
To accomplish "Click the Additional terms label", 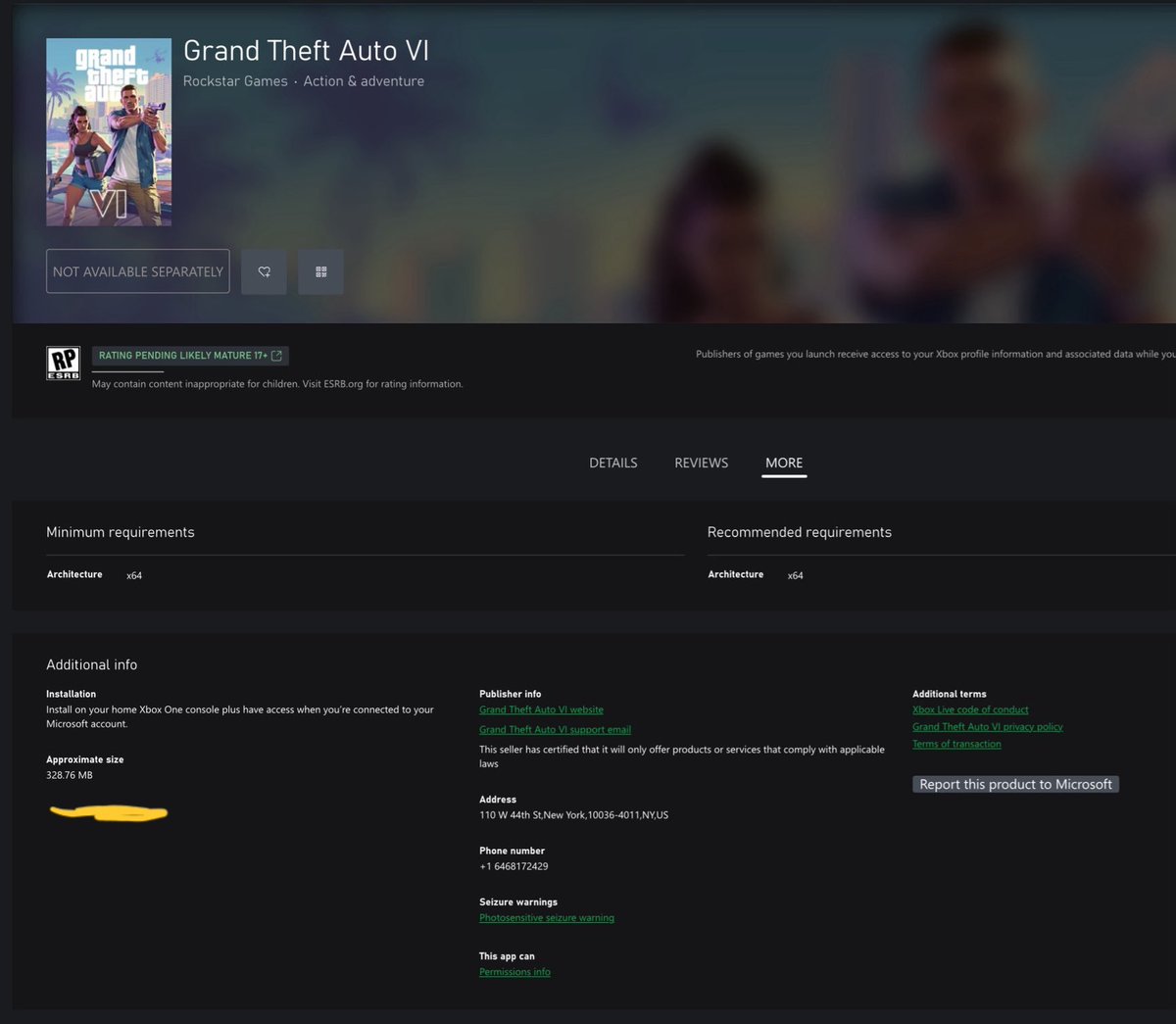I will tap(950, 694).
